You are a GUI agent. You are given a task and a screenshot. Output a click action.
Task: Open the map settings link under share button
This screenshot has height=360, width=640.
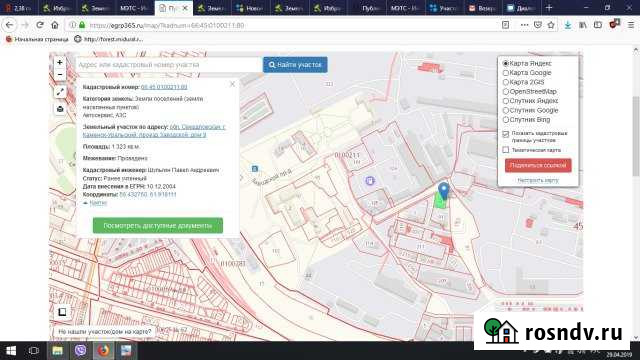(538, 180)
